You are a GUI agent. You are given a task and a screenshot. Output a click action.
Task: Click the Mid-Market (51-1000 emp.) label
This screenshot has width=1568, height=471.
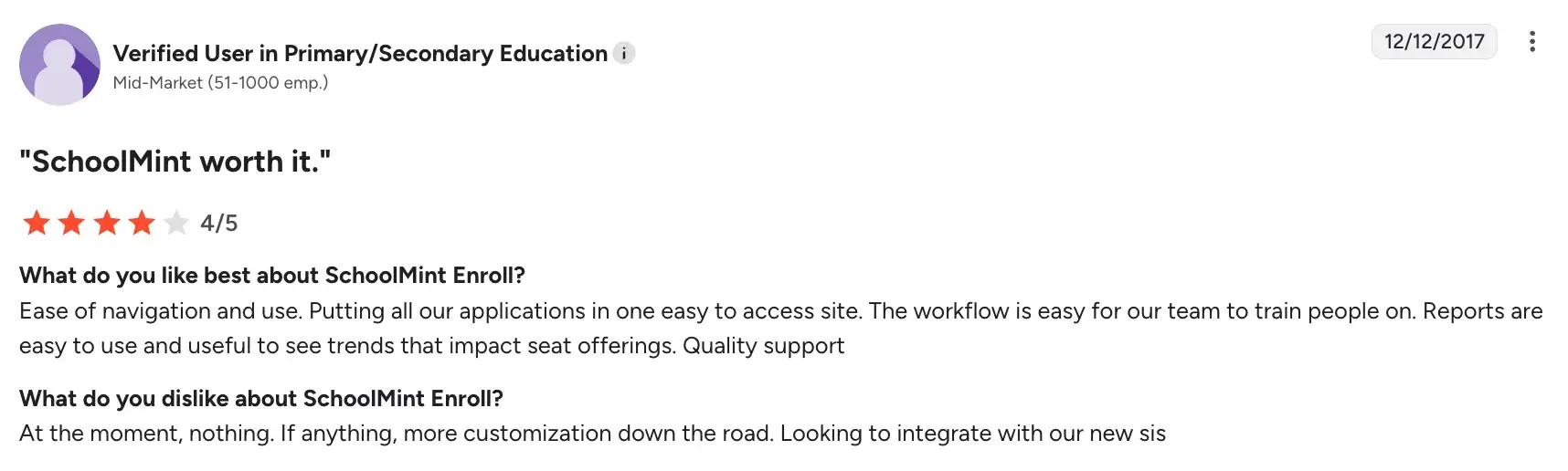(220, 83)
